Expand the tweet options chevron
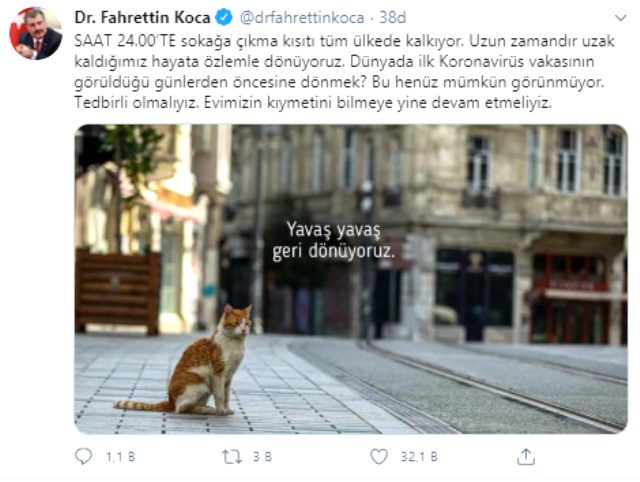This screenshot has width=640, height=482. pos(620,18)
